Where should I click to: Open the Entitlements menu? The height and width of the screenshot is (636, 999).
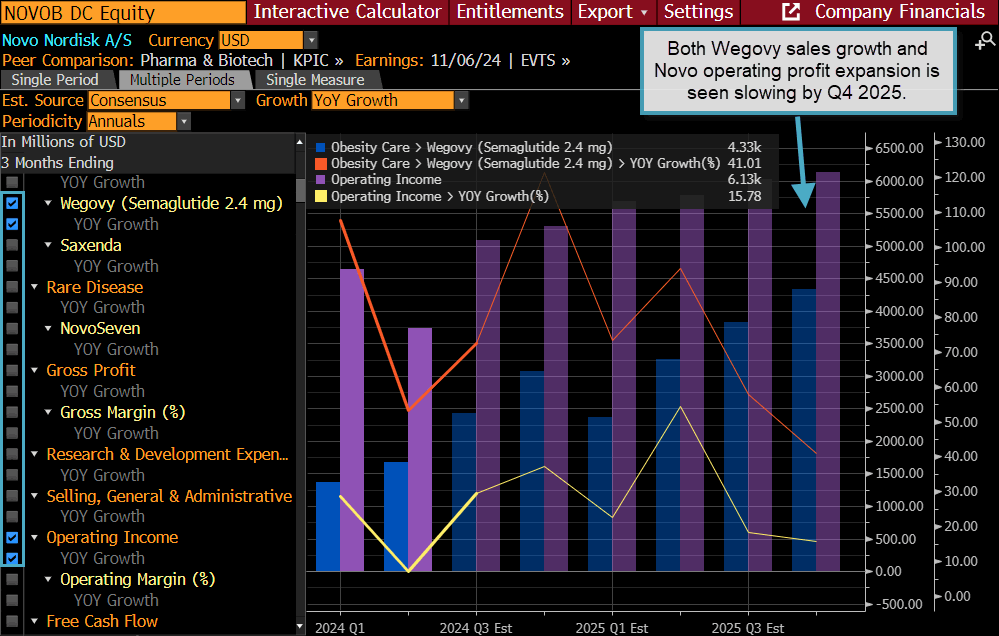click(x=510, y=11)
